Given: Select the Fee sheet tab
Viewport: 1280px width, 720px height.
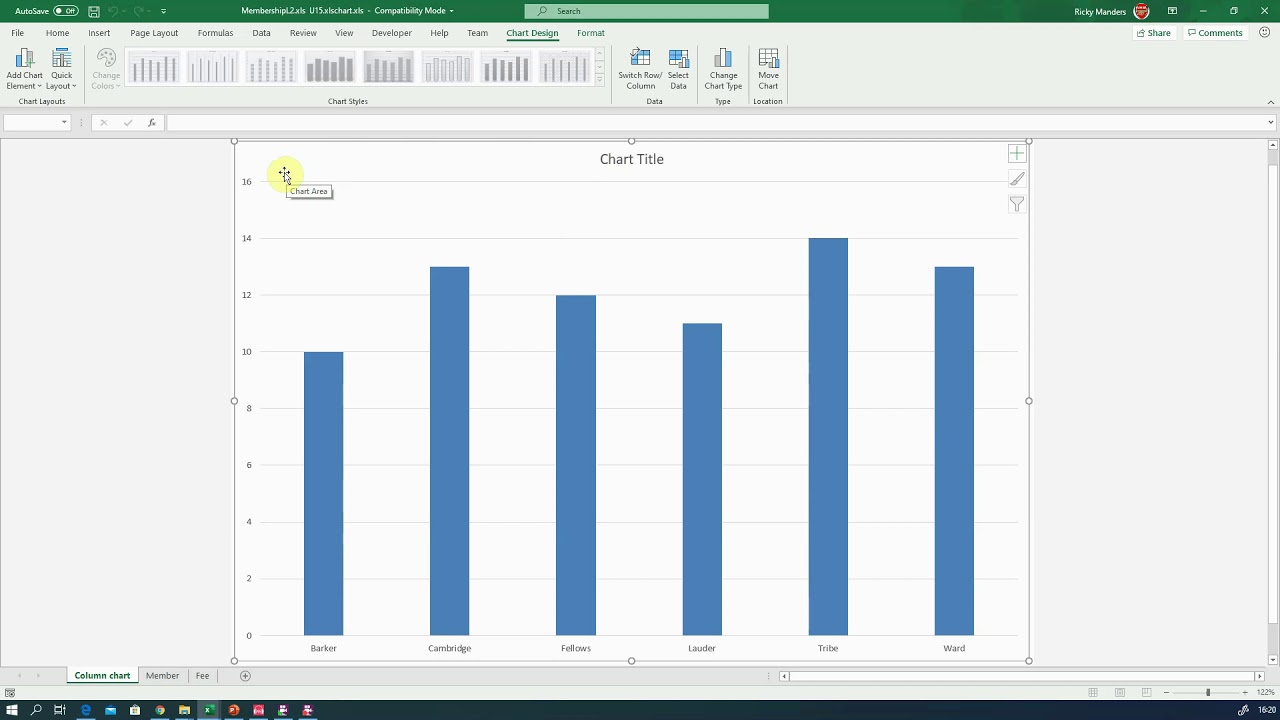Looking at the screenshot, I should point(202,676).
